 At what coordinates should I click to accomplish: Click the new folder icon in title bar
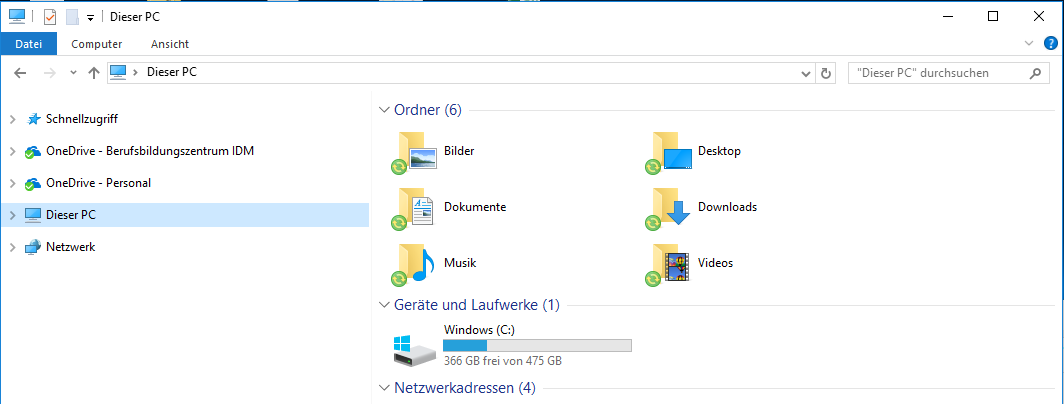pyautogui.click(x=72, y=16)
